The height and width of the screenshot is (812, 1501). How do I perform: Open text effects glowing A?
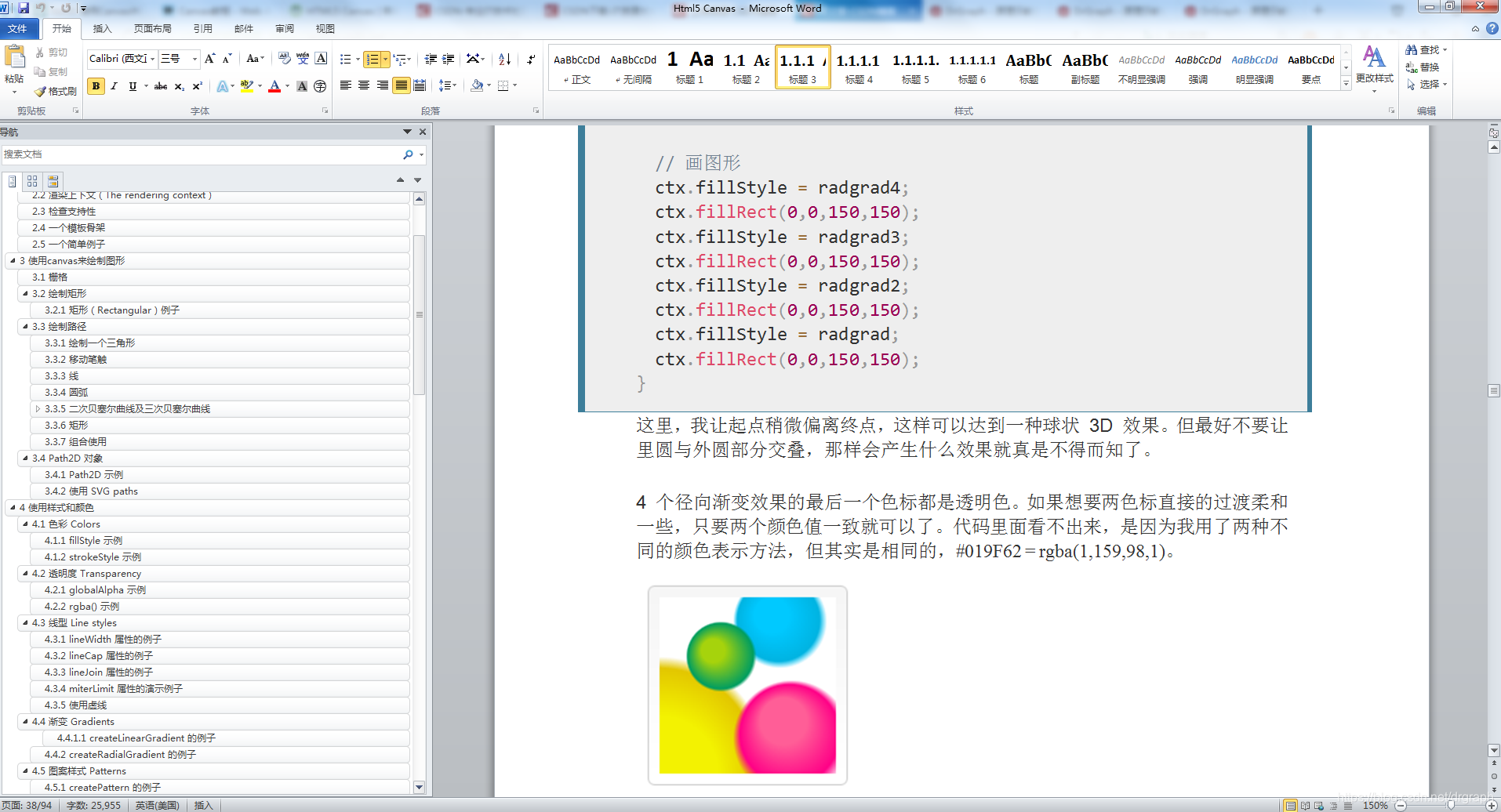click(223, 86)
